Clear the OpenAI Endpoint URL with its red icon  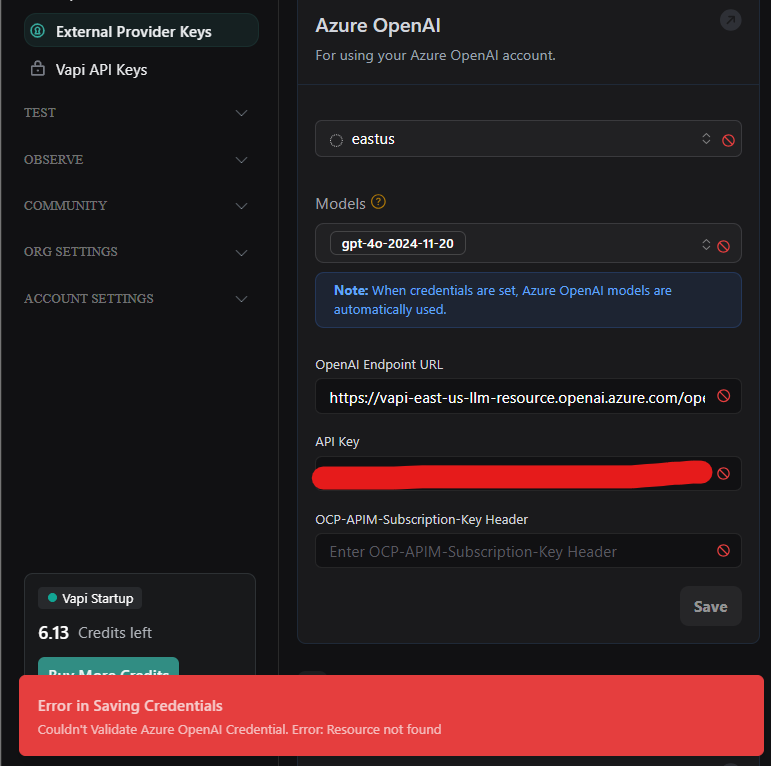click(723, 396)
